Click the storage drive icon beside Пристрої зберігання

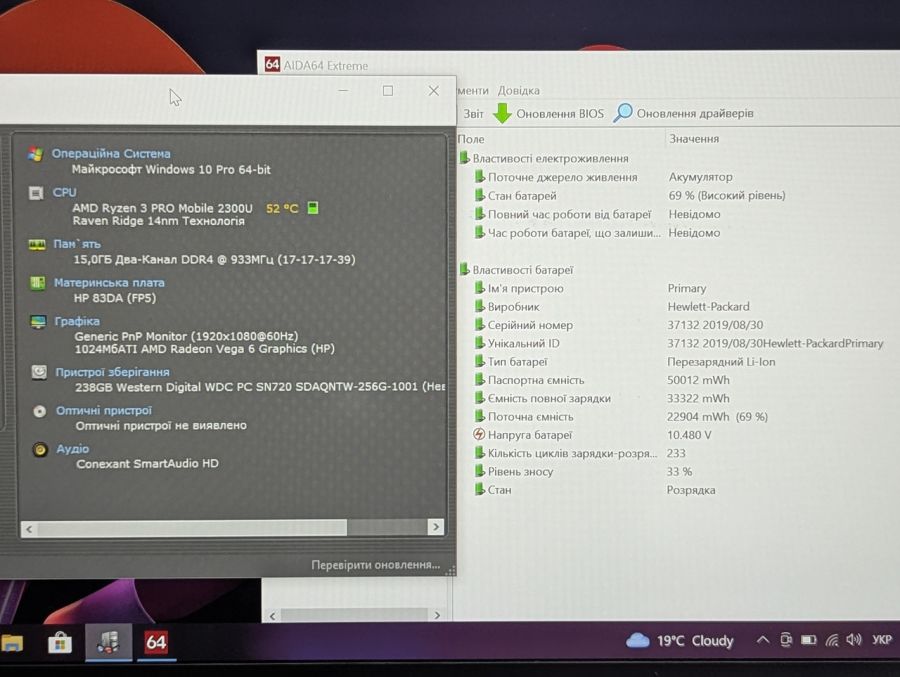(x=38, y=372)
